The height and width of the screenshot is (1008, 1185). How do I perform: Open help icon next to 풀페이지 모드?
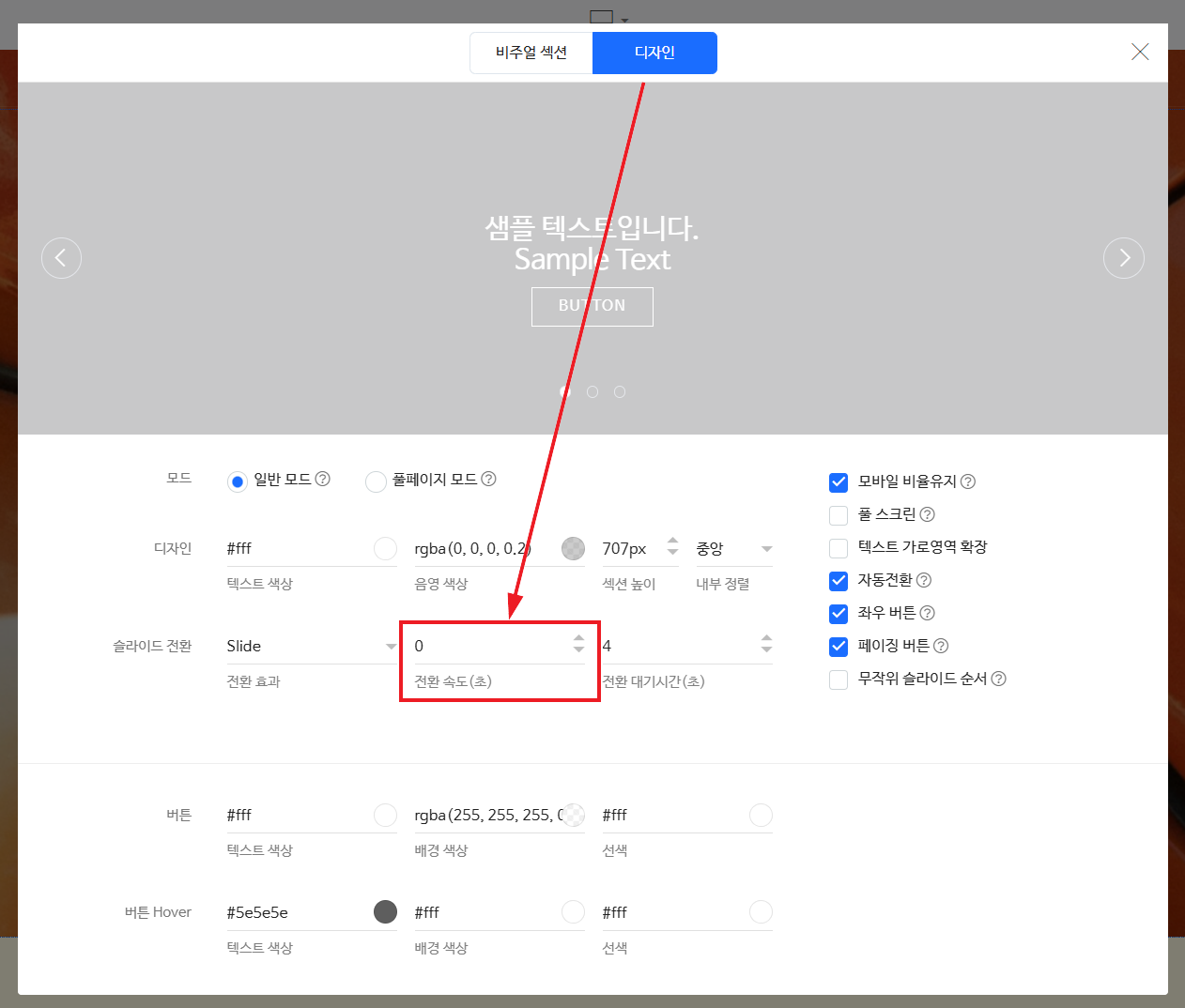tap(489, 479)
